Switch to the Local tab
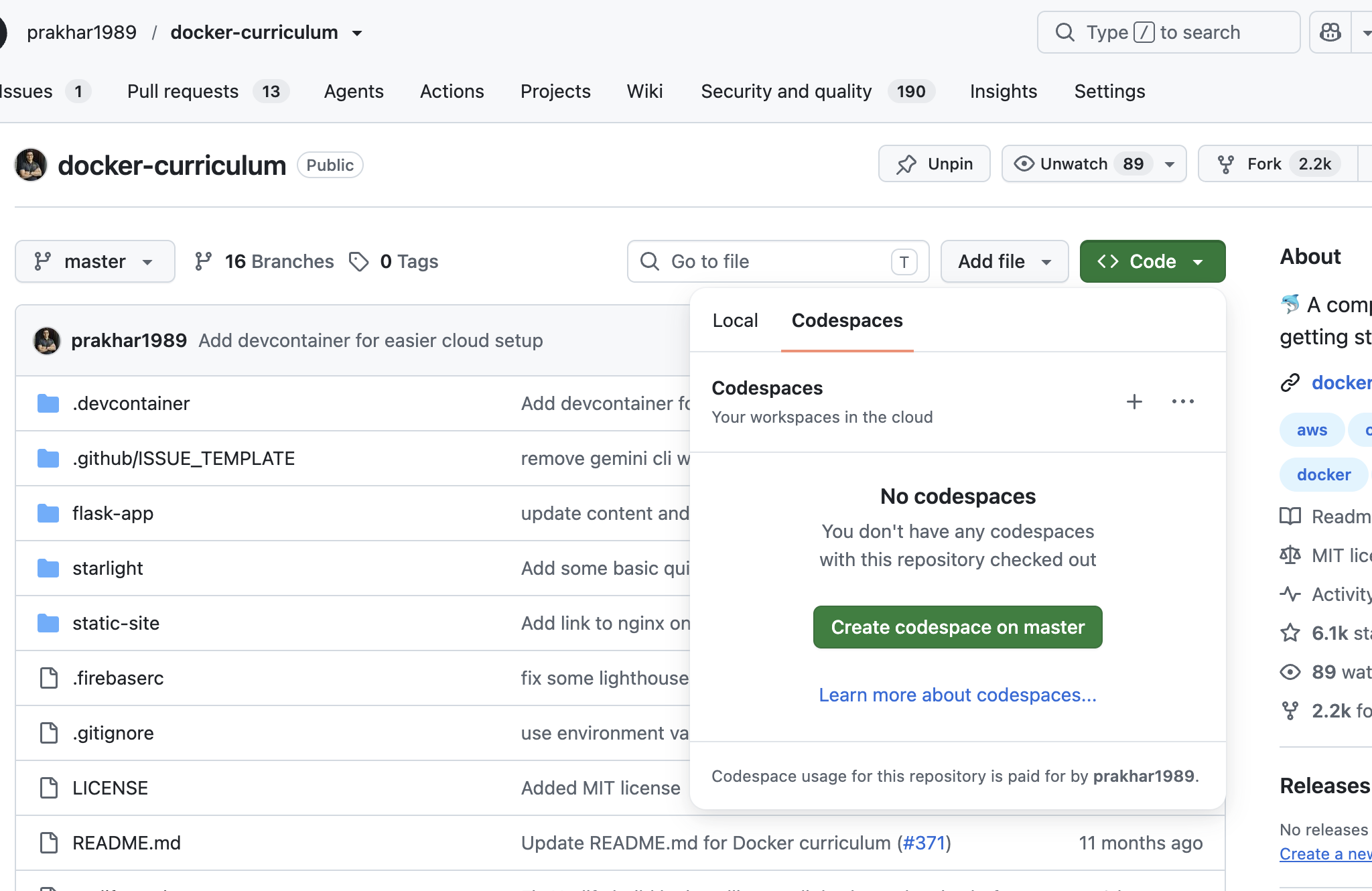This screenshot has width=1372, height=891. (x=736, y=320)
